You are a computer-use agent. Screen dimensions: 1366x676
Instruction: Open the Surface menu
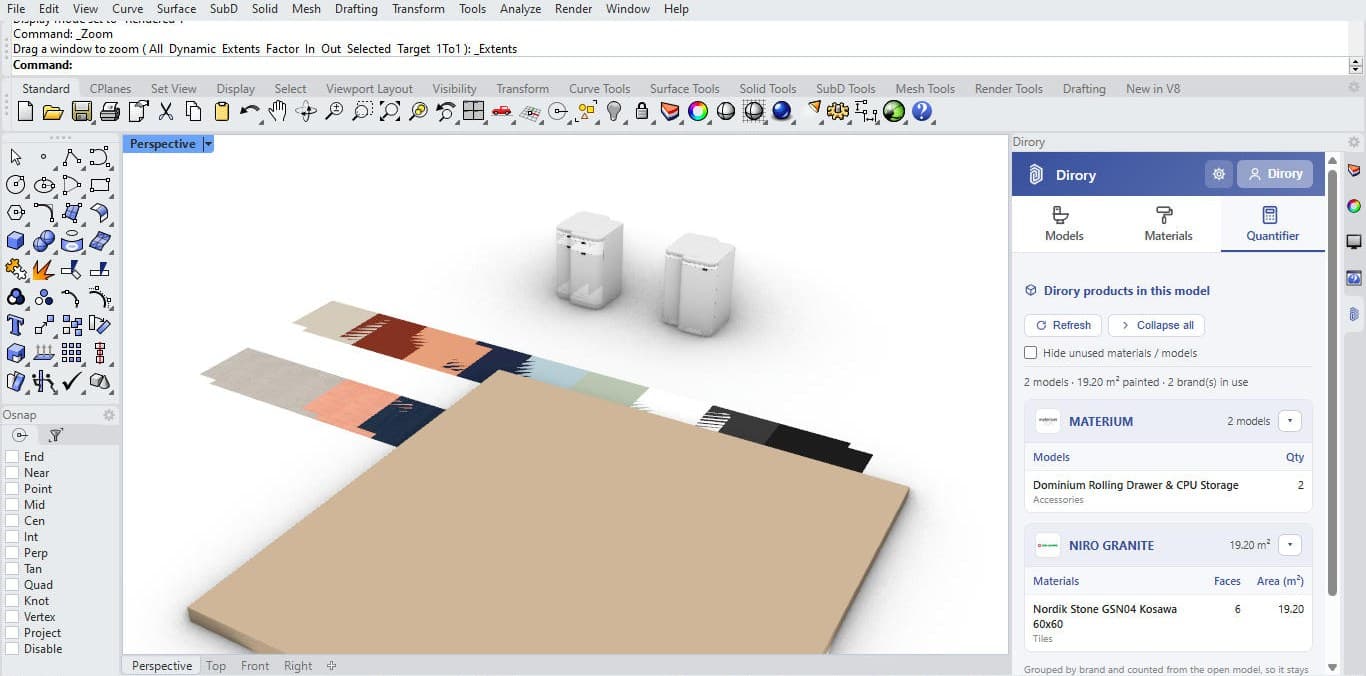[176, 9]
